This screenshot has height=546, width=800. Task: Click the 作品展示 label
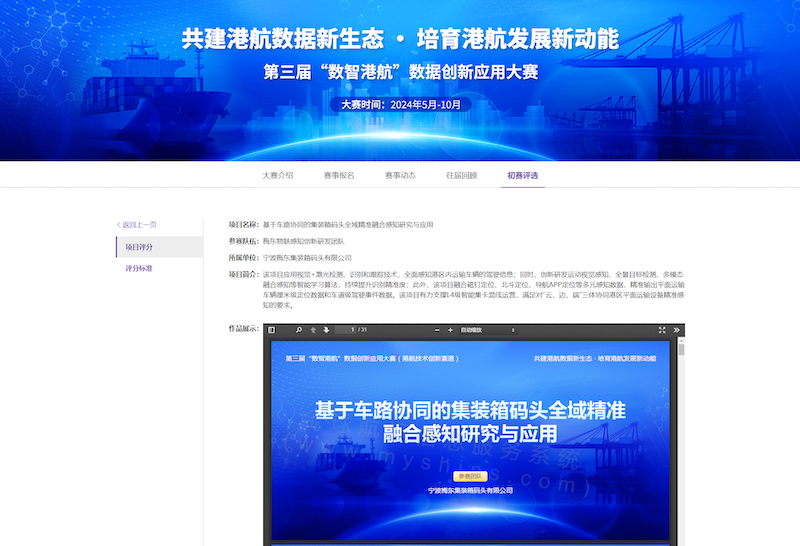coord(243,328)
